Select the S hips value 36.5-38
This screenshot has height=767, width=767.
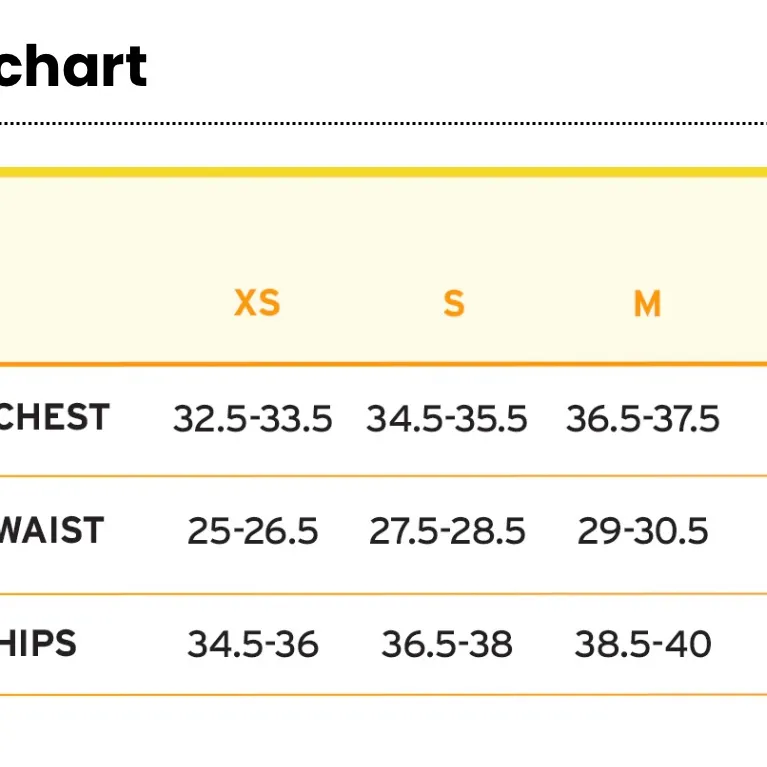[x=446, y=644]
